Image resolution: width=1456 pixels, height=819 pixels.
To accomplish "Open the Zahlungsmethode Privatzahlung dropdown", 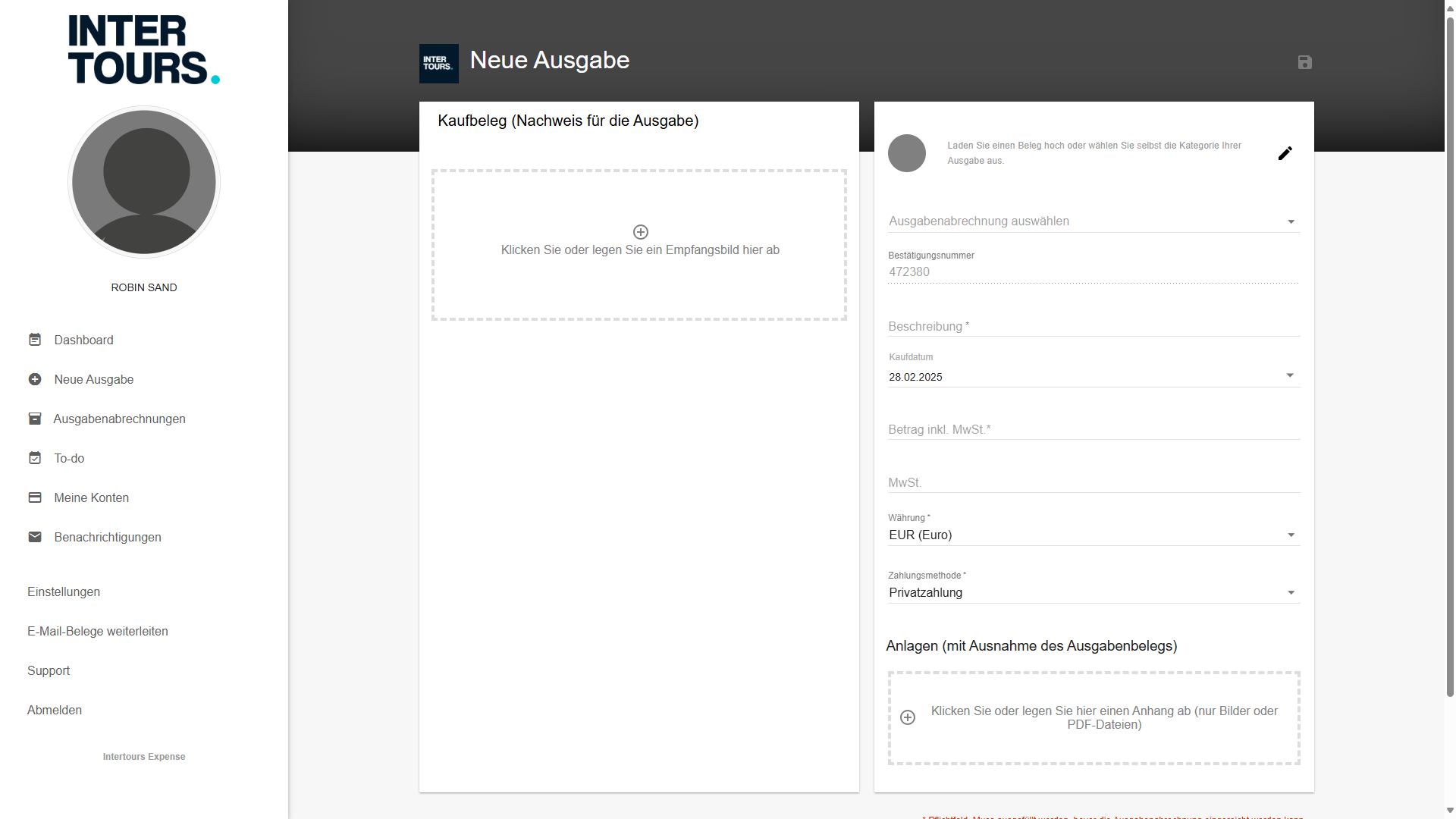I will (x=1092, y=593).
